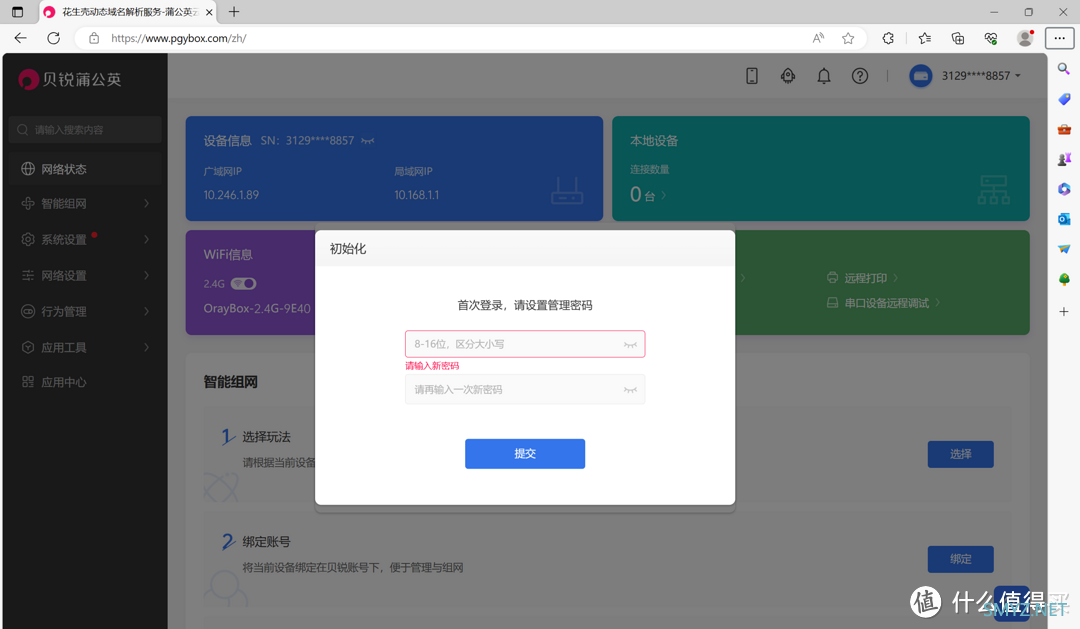The height and width of the screenshot is (629, 1080).
Task: Click the sidebar search box
Action: pos(85,130)
